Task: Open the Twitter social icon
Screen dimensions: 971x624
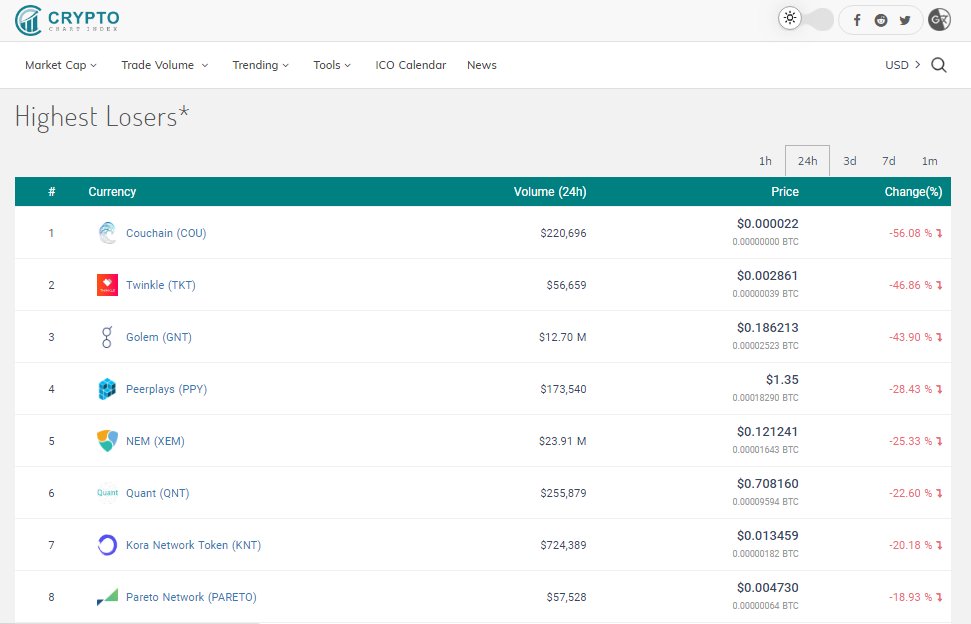Action: pyautogui.click(x=905, y=20)
